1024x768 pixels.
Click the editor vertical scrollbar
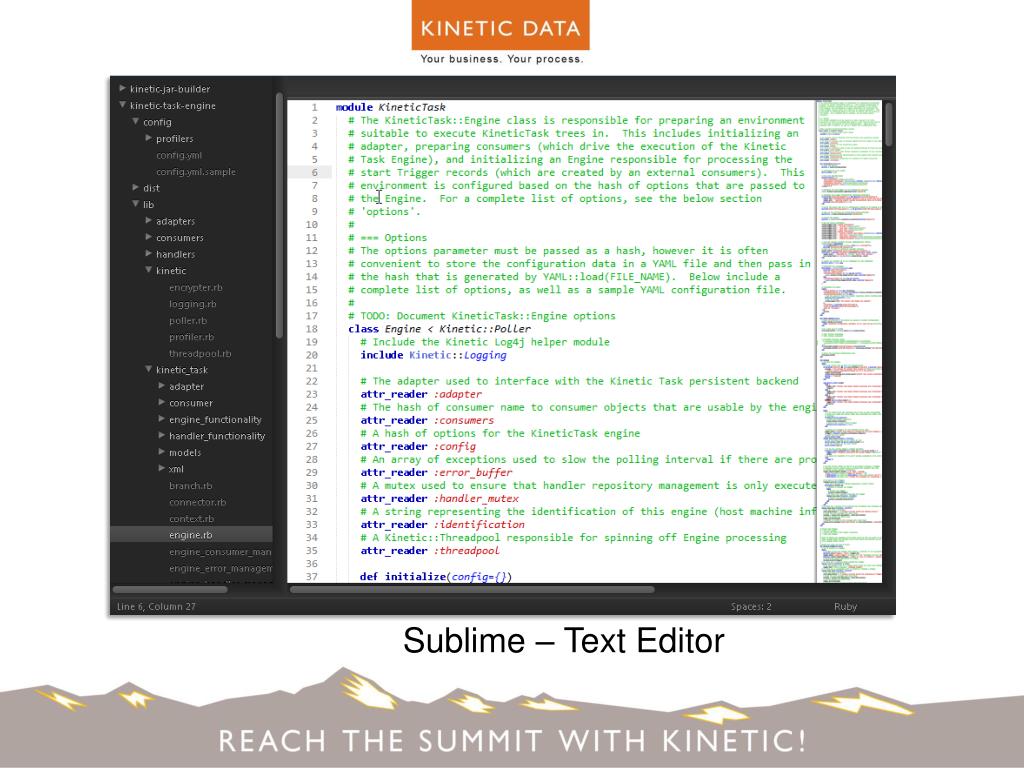tap(888, 124)
